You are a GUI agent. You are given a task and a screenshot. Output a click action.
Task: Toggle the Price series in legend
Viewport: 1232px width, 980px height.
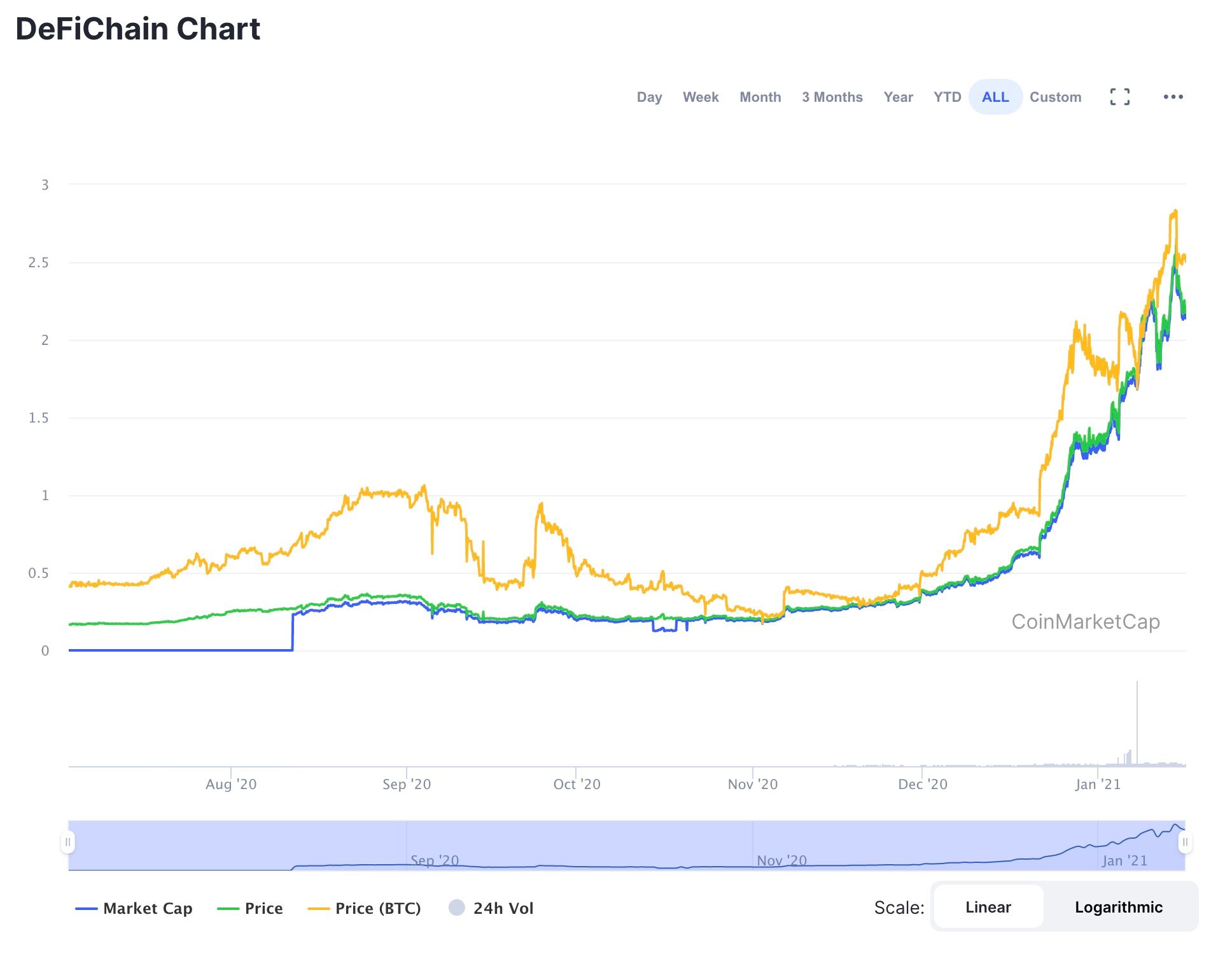[249, 908]
